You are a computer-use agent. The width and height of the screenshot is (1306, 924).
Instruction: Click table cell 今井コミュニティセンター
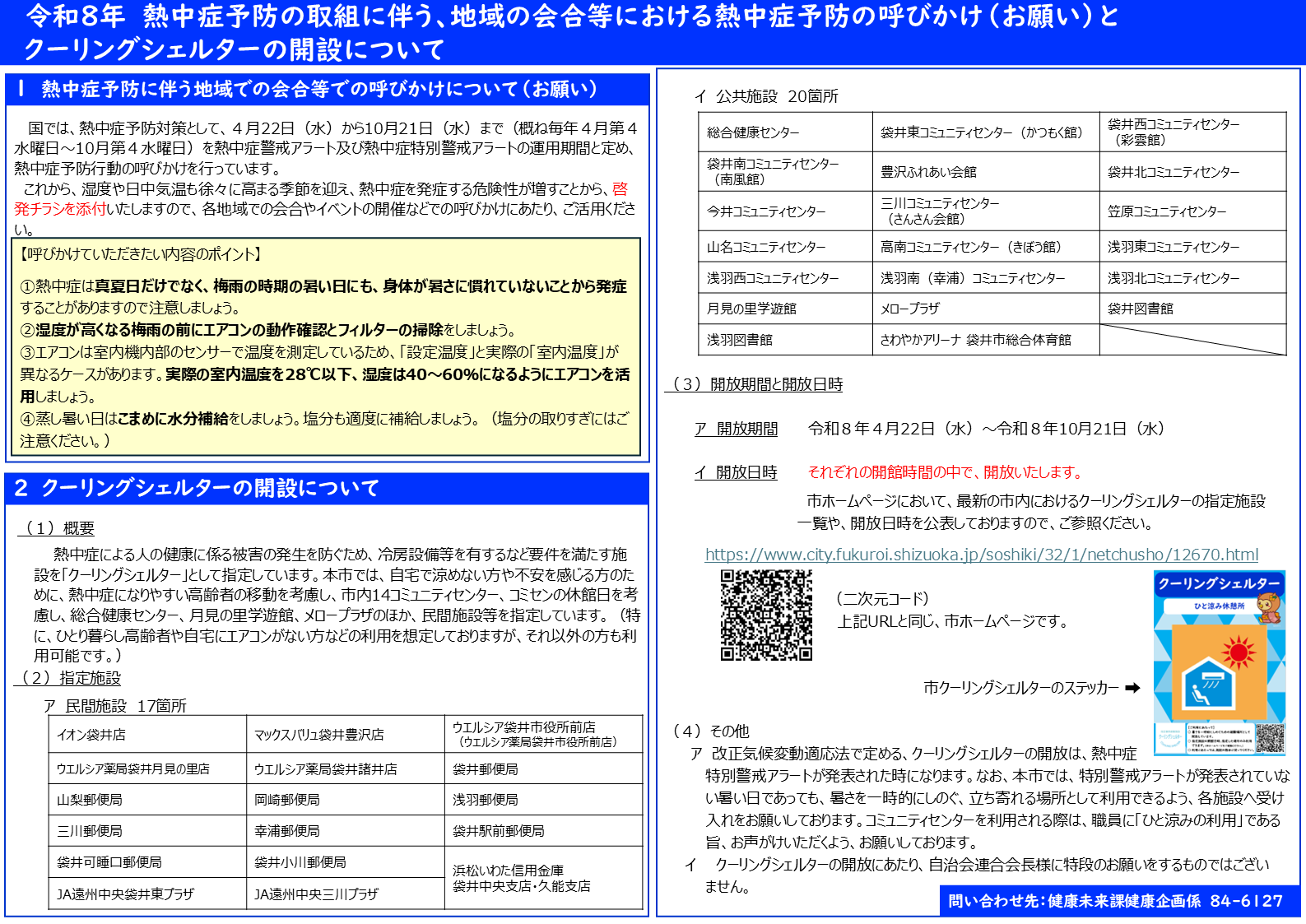[786, 211]
